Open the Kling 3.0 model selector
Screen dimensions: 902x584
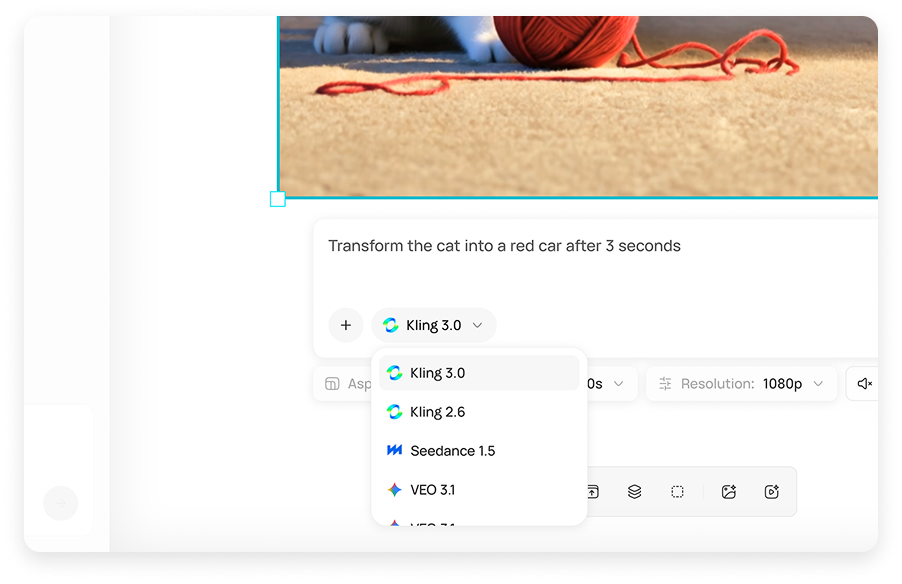click(x=433, y=325)
